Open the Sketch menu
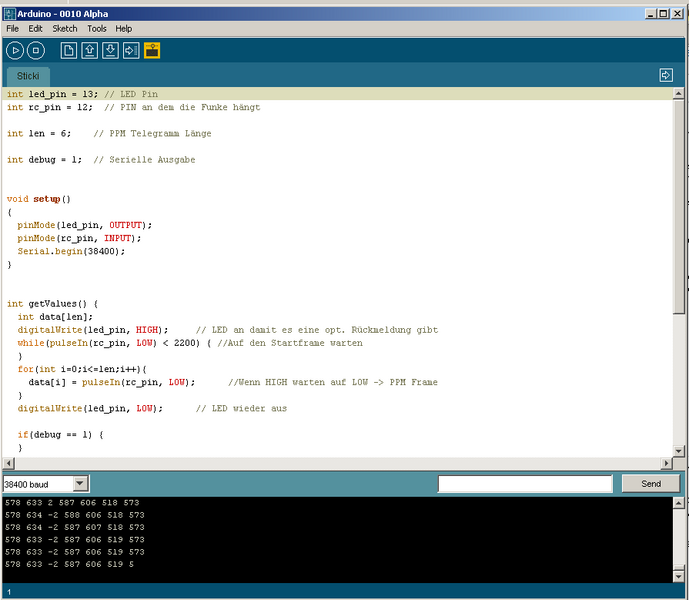 coord(65,29)
